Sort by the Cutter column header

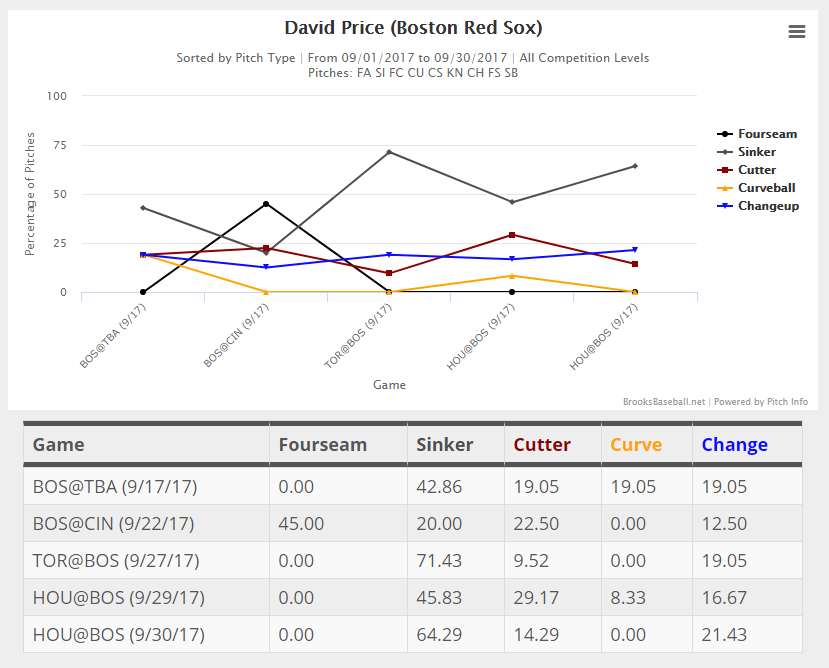(x=542, y=445)
